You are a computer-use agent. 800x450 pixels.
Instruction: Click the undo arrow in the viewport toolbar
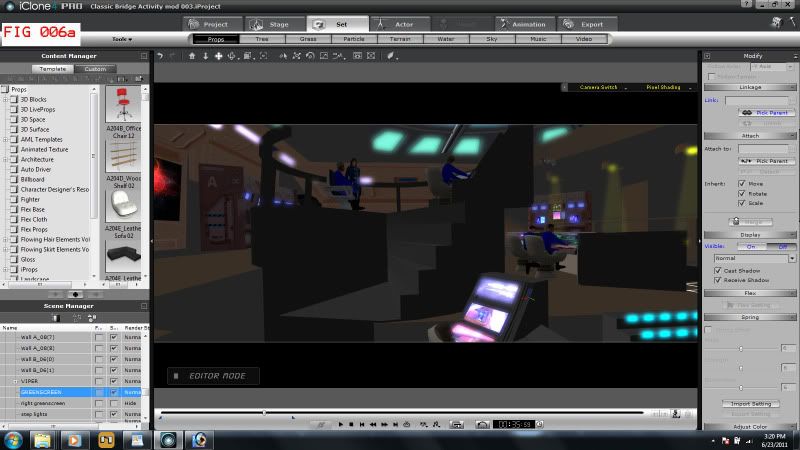click(x=160, y=56)
